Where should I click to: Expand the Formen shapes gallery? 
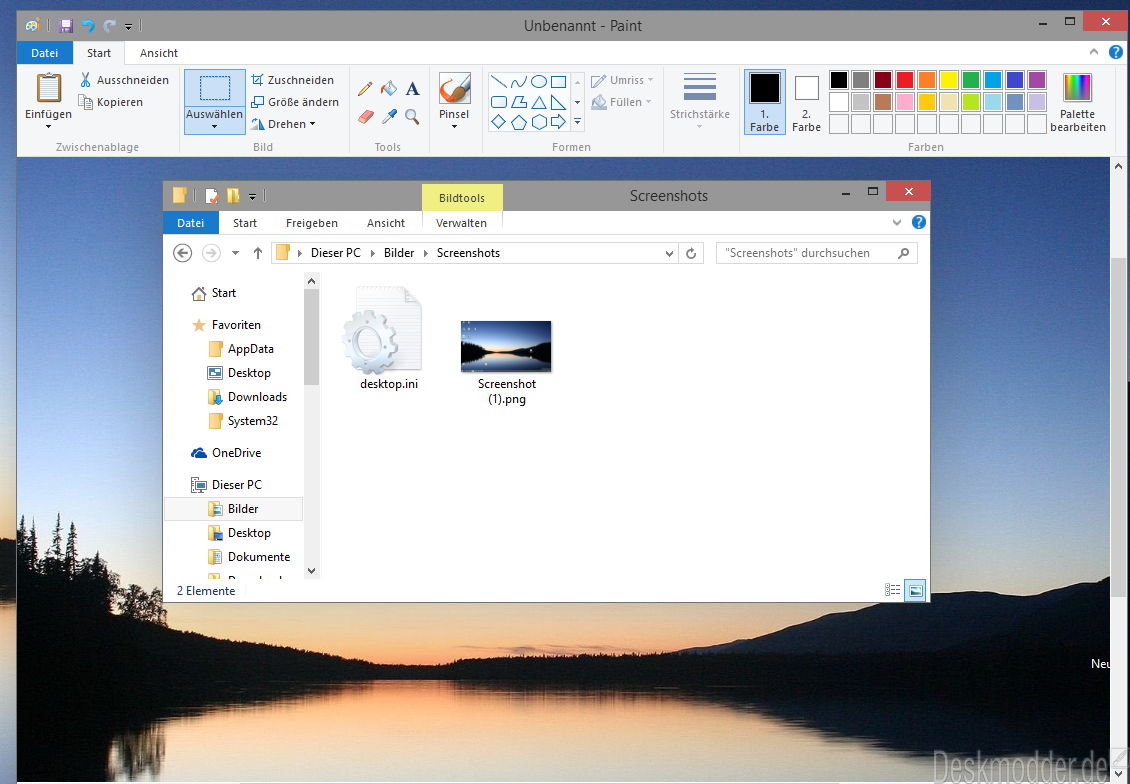577,122
